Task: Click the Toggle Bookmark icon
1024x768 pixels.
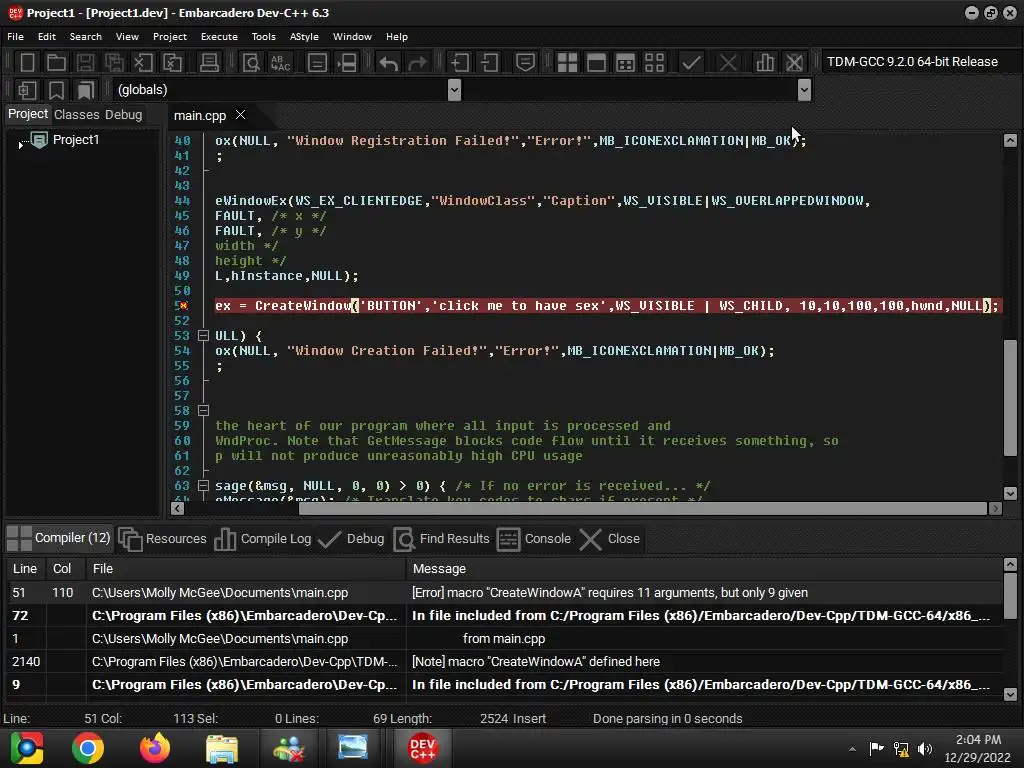Action: tap(56, 90)
